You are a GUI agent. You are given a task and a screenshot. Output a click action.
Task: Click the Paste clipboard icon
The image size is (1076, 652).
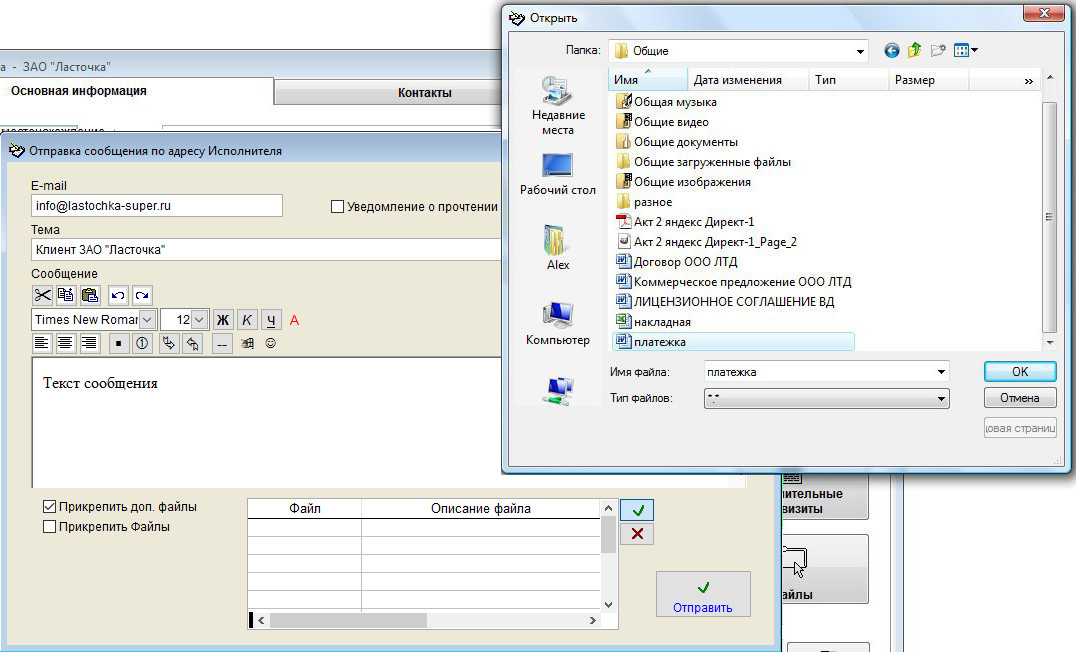pos(90,295)
